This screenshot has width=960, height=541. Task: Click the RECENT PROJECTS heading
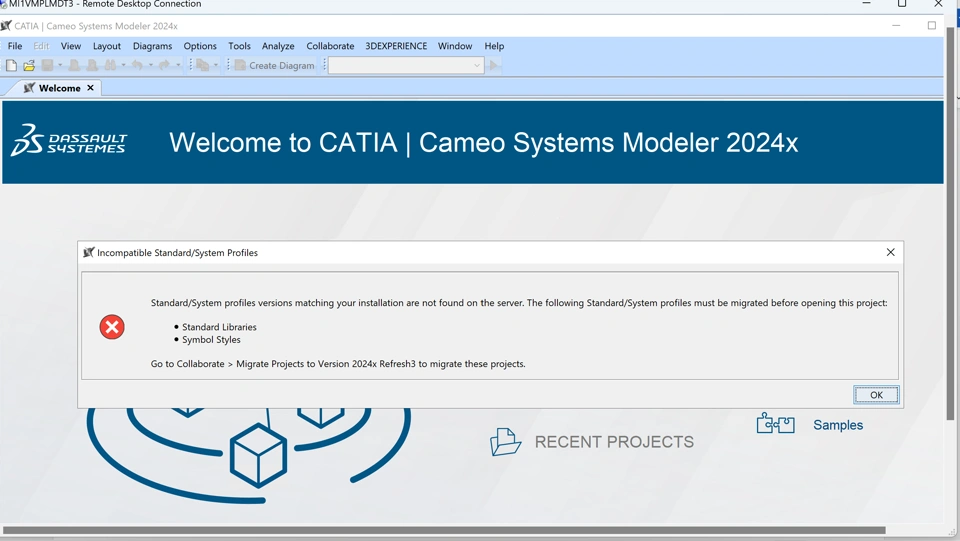point(614,442)
